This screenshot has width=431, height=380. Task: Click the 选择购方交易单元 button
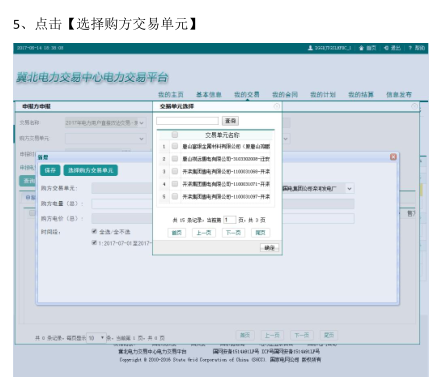(91, 170)
